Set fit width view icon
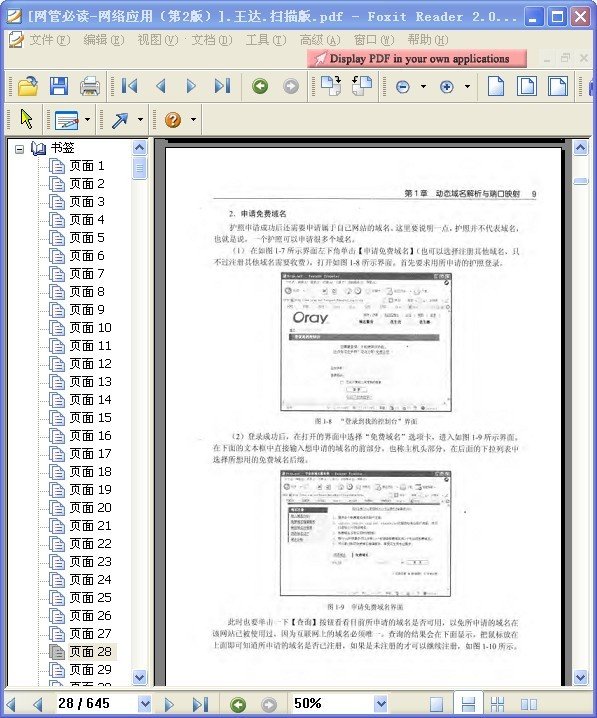The width and height of the screenshot is (597, 718). point(558,86)
